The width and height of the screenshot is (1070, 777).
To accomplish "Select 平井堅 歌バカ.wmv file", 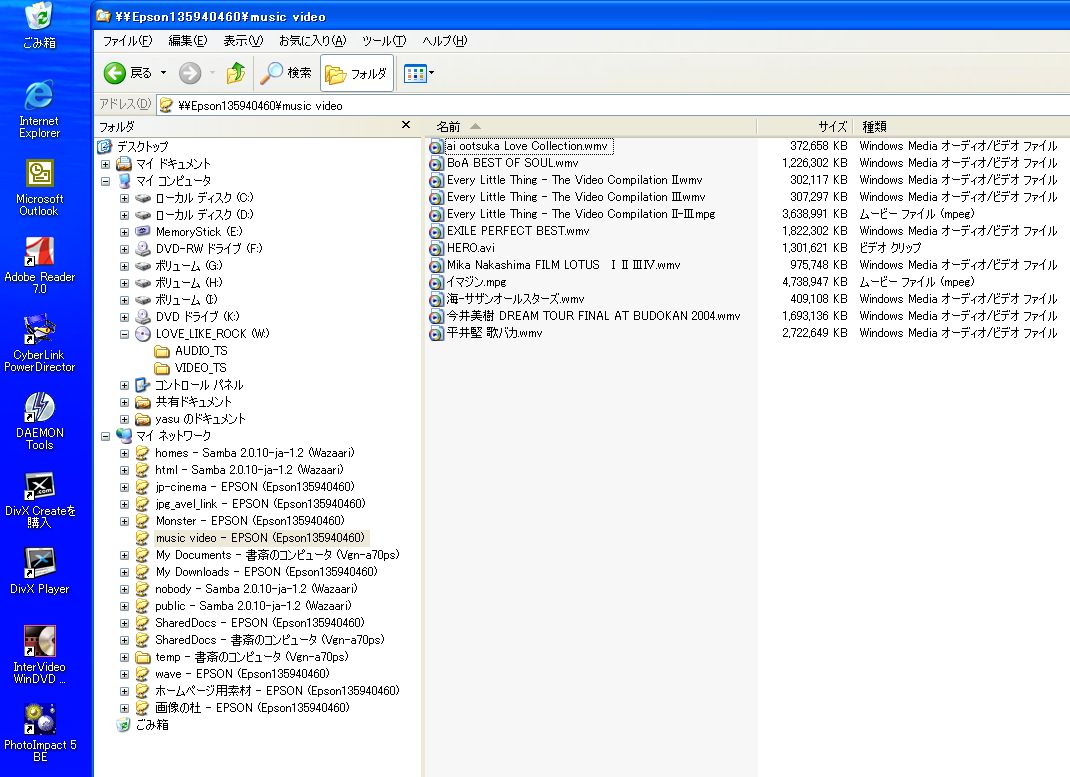I will point(494,333).
